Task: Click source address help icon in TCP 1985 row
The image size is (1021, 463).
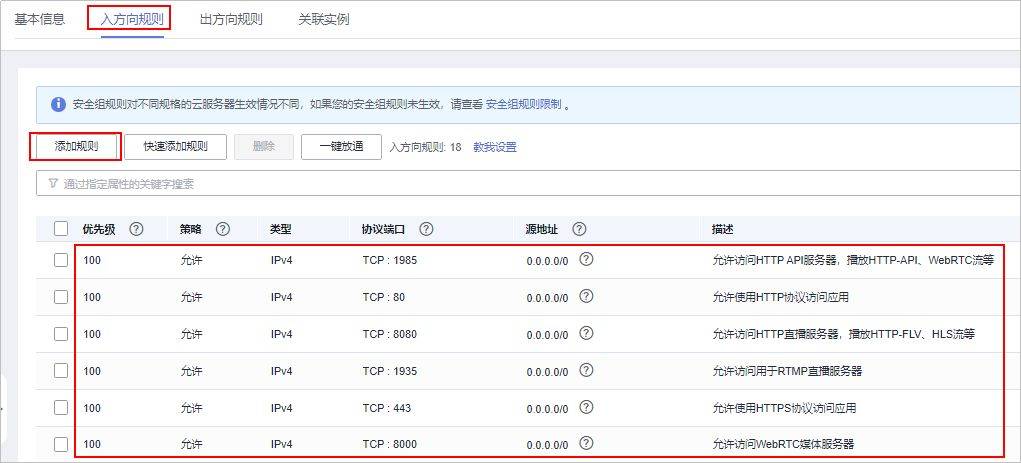Action: pyautogui.click(x=586, y=259)
